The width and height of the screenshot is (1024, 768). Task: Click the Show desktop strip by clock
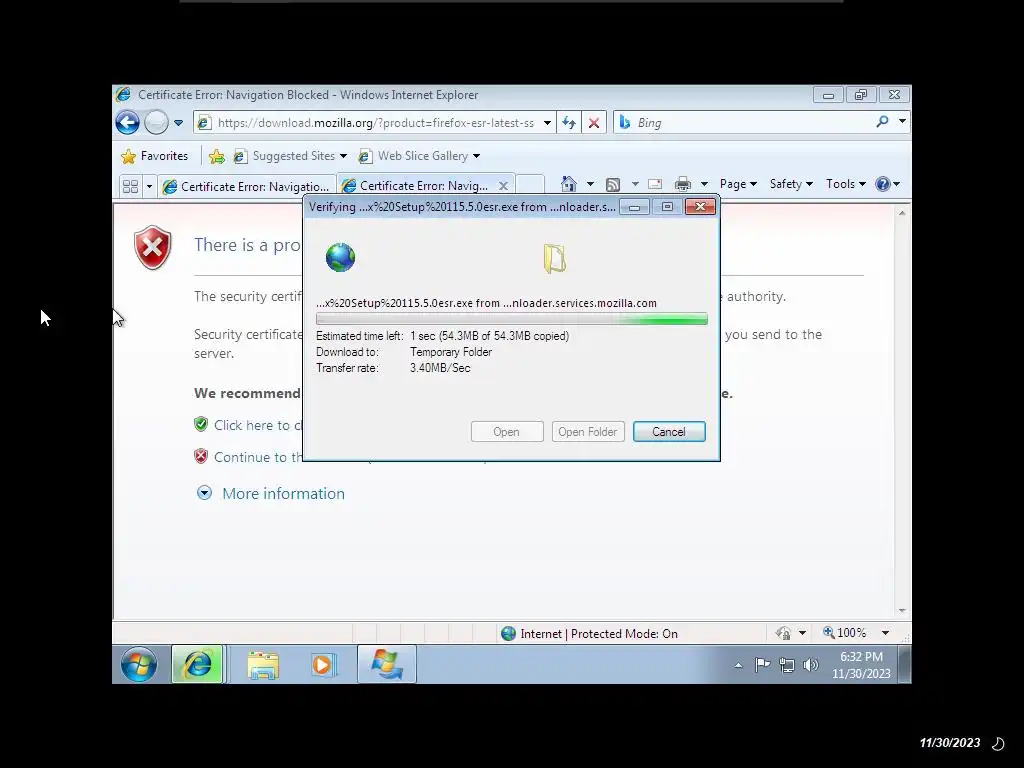click(x=905, y=665)
